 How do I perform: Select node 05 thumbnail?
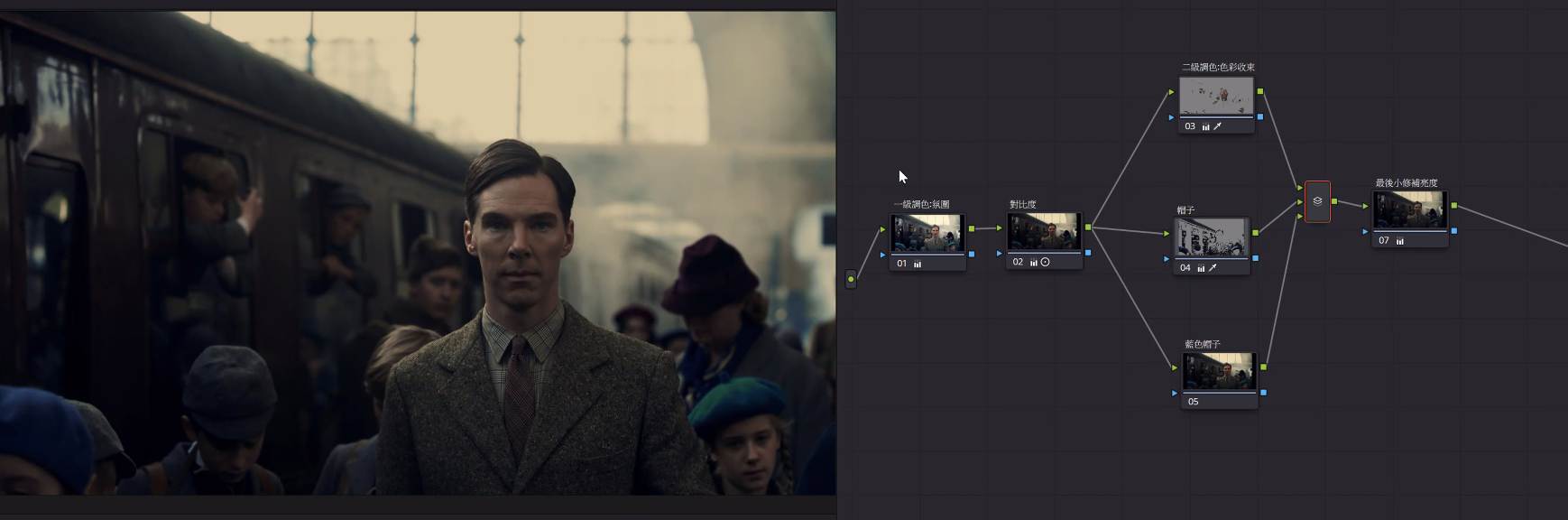pyautogui.click(x=1219, y=371)
